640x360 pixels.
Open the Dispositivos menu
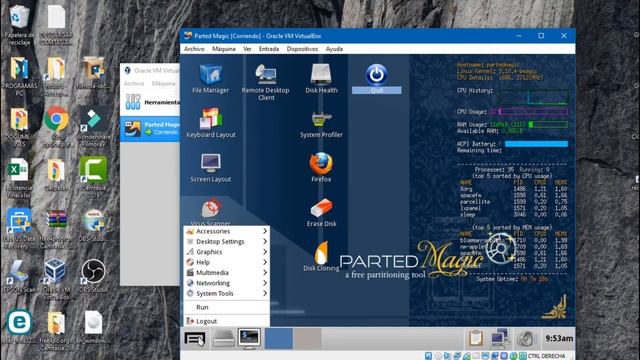click(302, 49)
